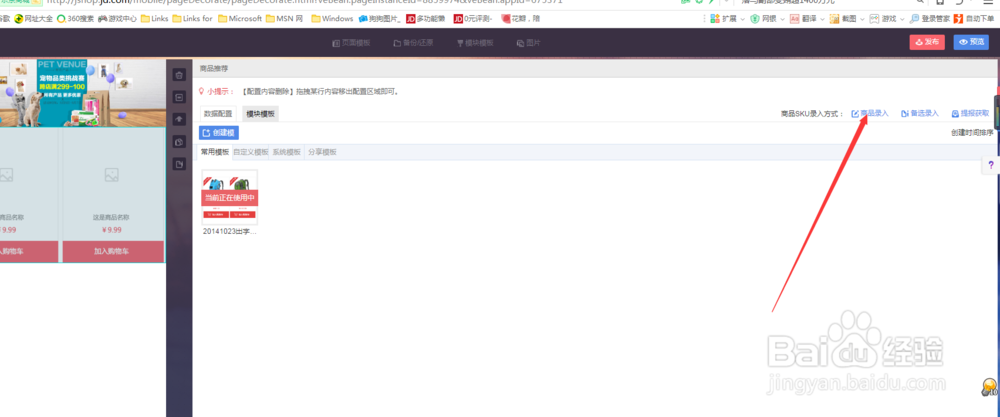The width and height of the screenshot is (1000, 417).
Task: Click the right 加入购物车 button
Action: tap(112, 251)
